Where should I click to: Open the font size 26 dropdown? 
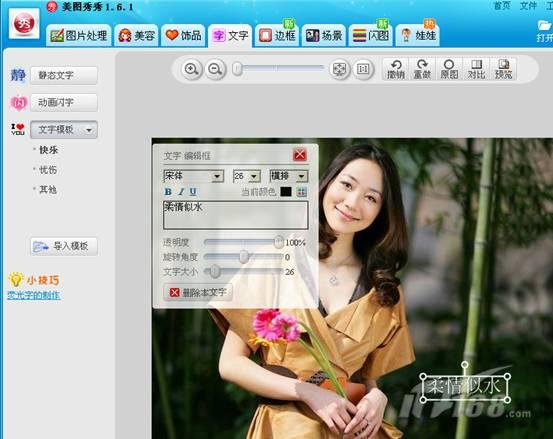[247, 176]
